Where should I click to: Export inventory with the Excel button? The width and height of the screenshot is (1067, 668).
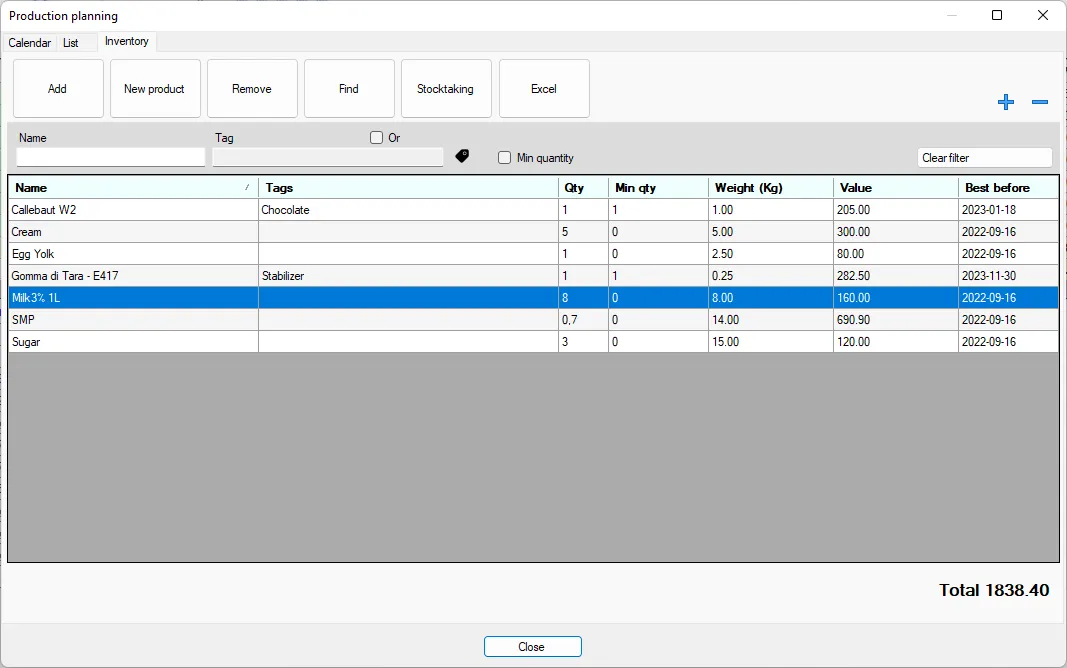tap(544, 88)
